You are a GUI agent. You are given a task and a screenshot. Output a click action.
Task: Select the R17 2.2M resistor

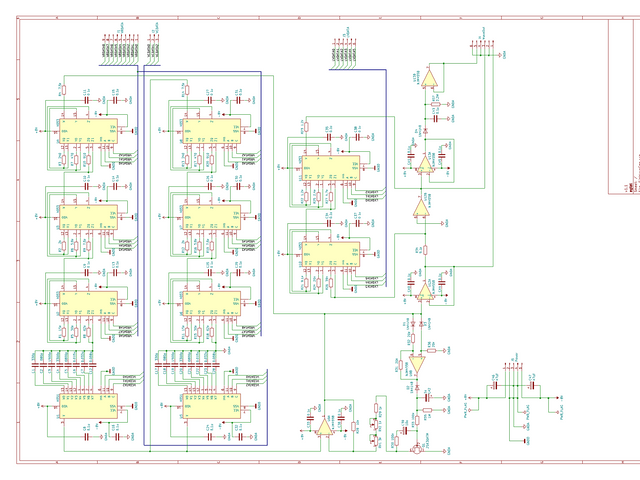(435, 104)
